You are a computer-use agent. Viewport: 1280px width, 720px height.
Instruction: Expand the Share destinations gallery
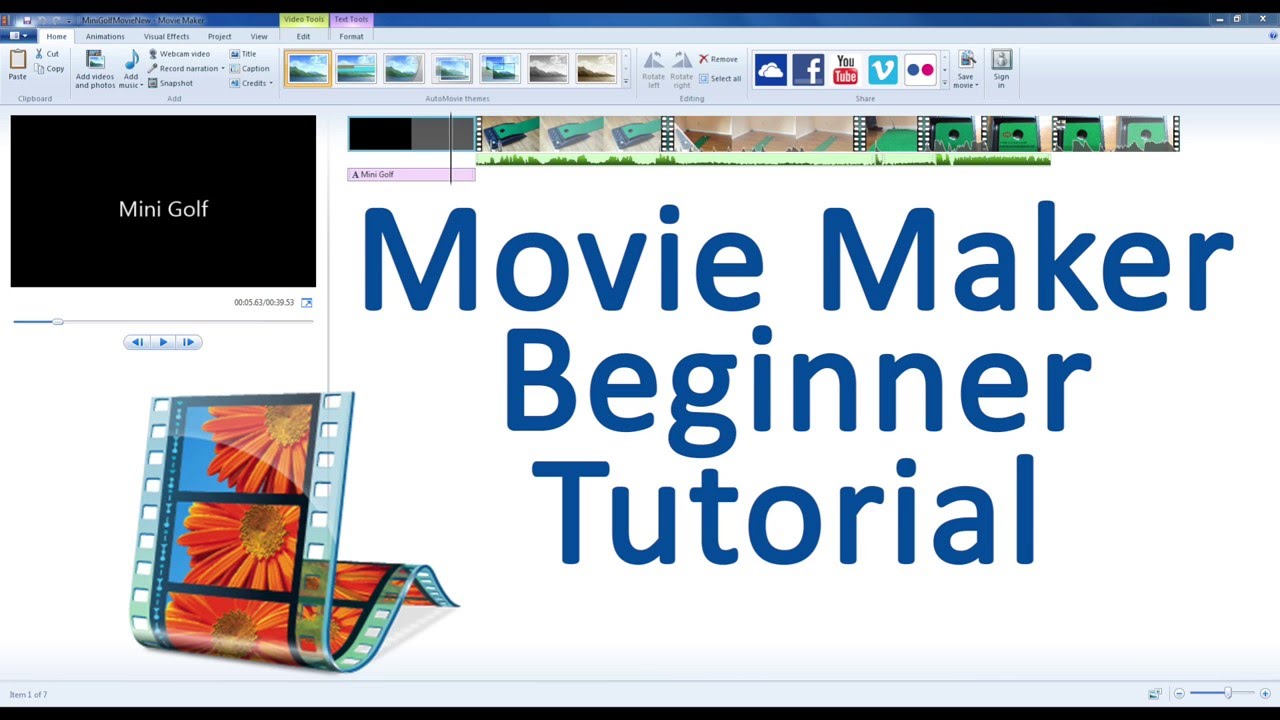[x=945, y=83]
